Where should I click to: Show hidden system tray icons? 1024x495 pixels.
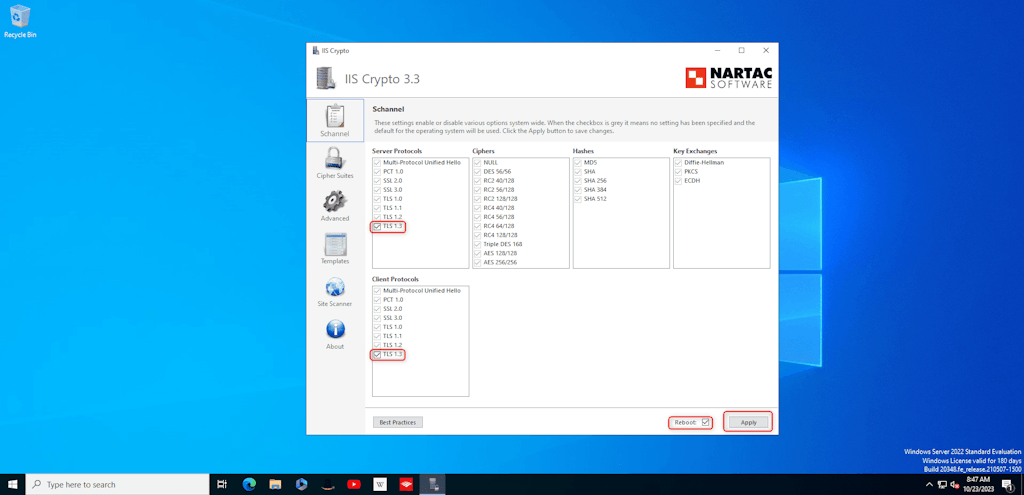click(930, 485)
